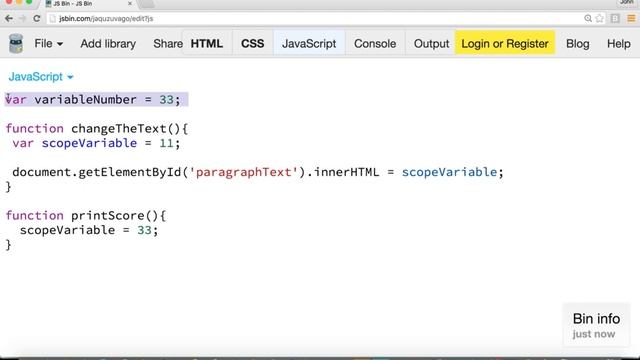Click 'function printScore(){' line
The image size is (640, 360).
tap(86, 216)
